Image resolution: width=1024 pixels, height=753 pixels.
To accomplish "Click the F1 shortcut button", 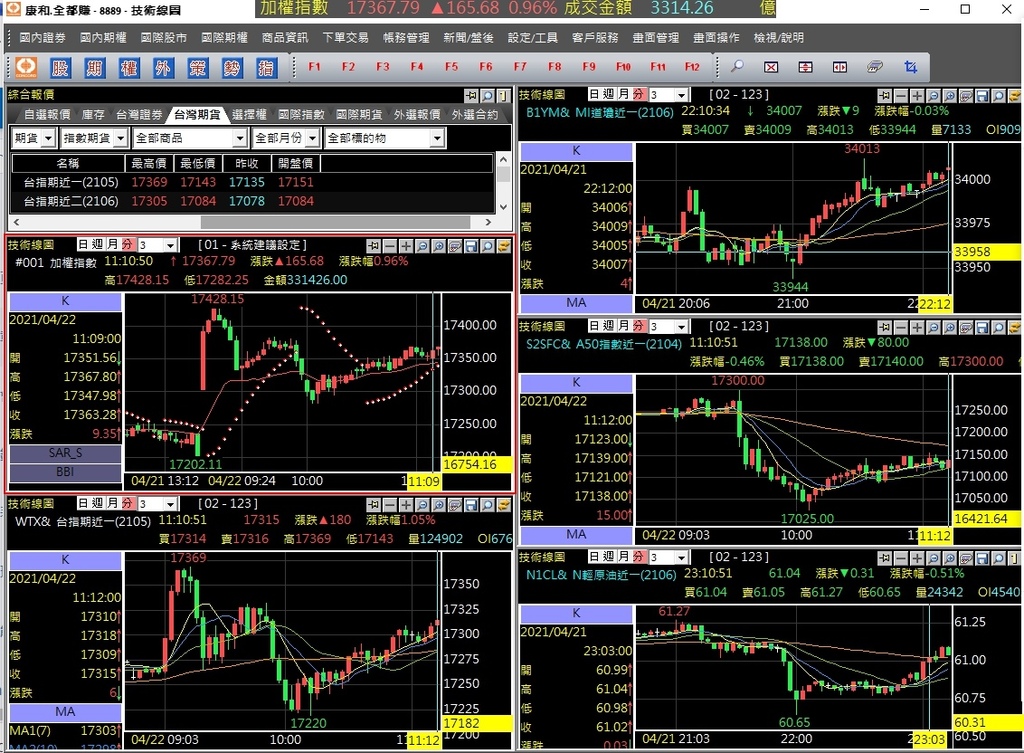I will point(315,67).
